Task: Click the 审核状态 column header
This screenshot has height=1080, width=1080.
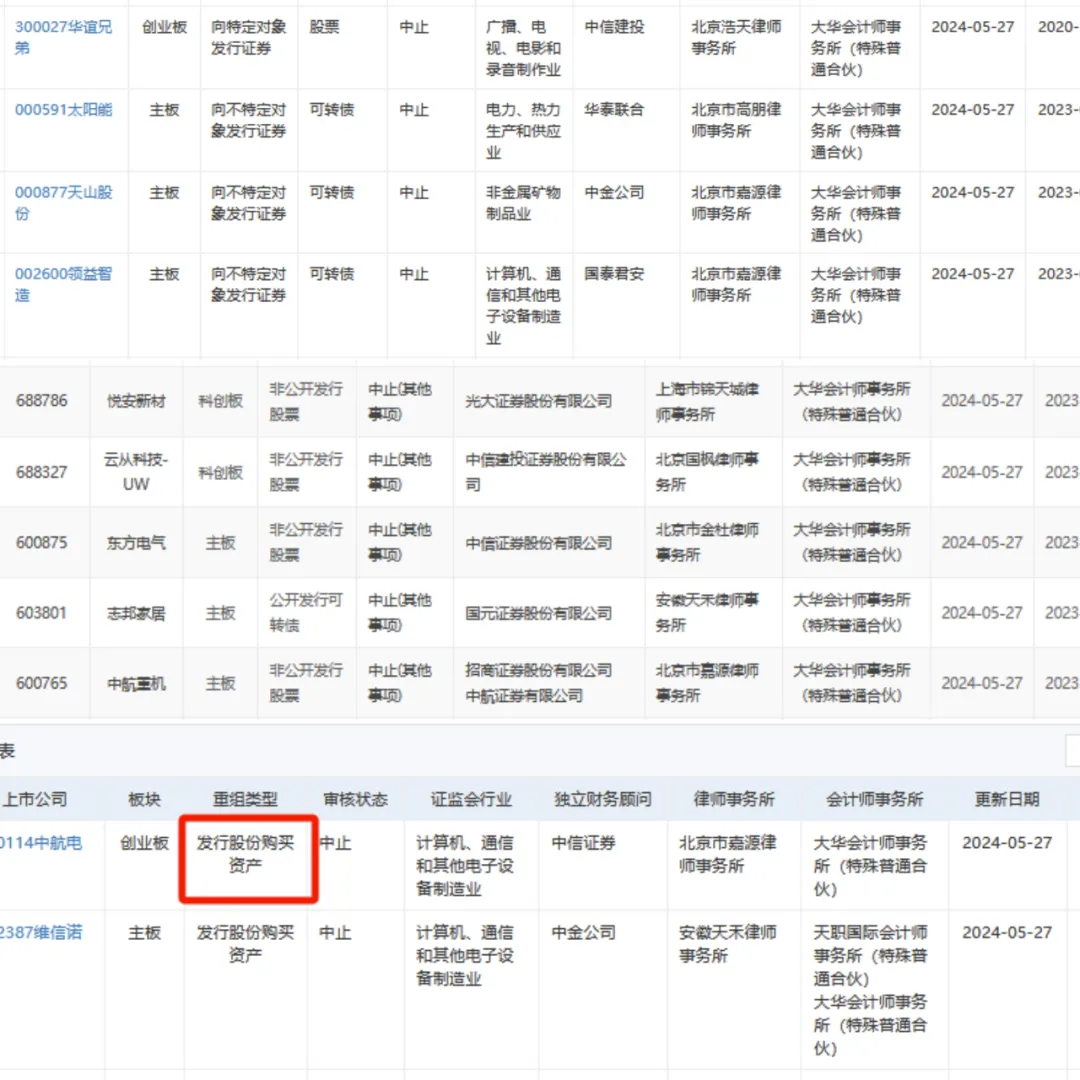Action: coord(355,799)
